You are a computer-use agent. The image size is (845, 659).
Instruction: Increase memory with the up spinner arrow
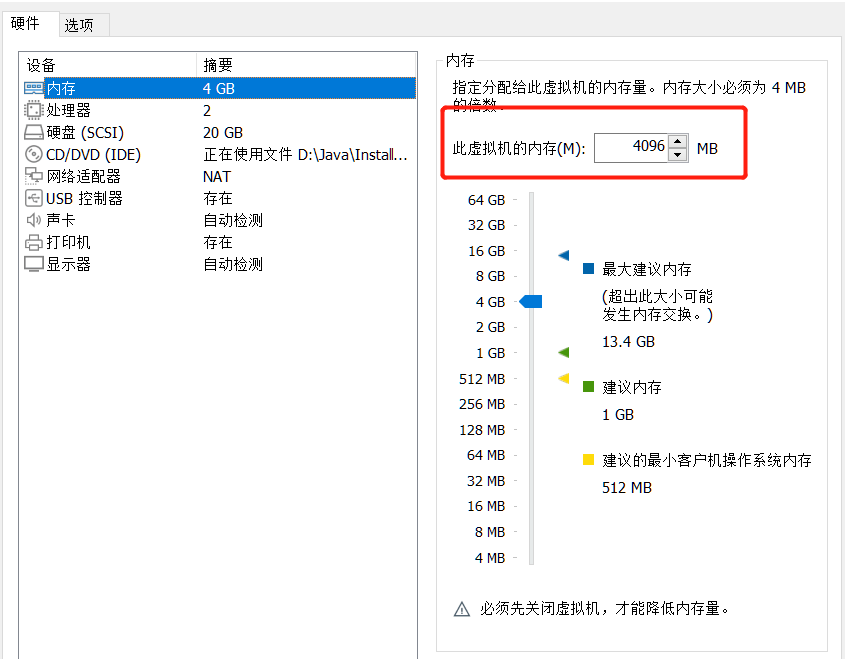tap(678, 141)
